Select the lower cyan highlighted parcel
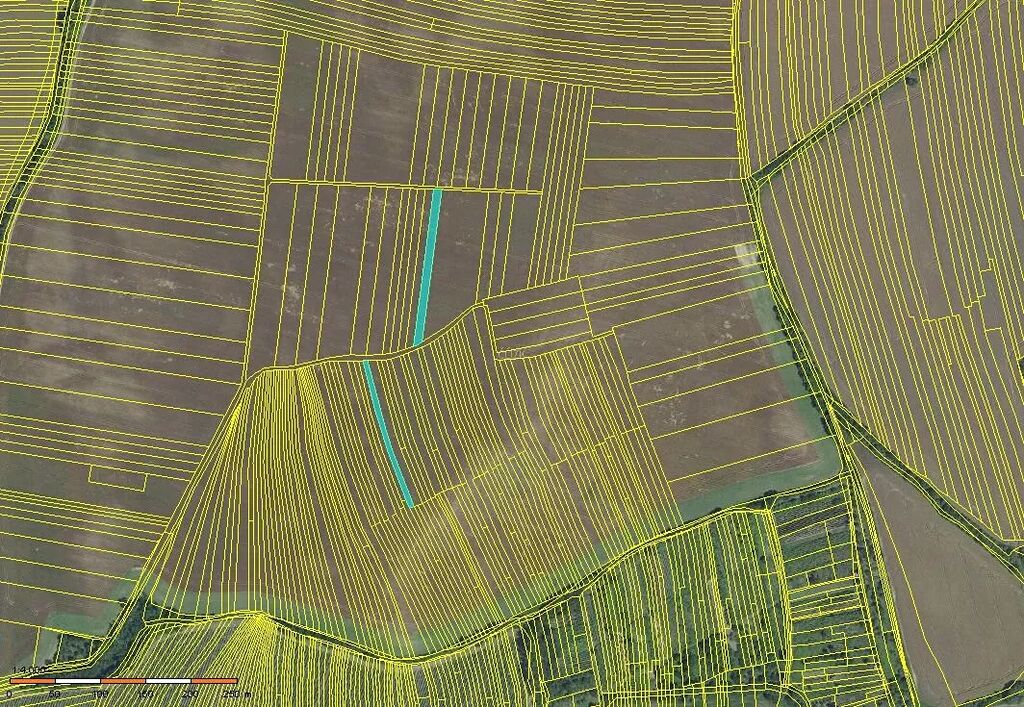The height and width of the screenshot is (707, 1024). point(386,432)
